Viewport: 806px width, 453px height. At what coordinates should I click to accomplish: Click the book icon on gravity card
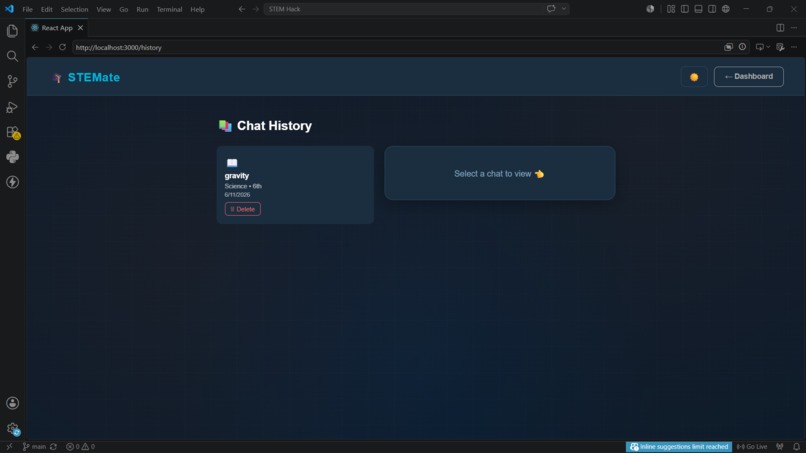[232, 163]
